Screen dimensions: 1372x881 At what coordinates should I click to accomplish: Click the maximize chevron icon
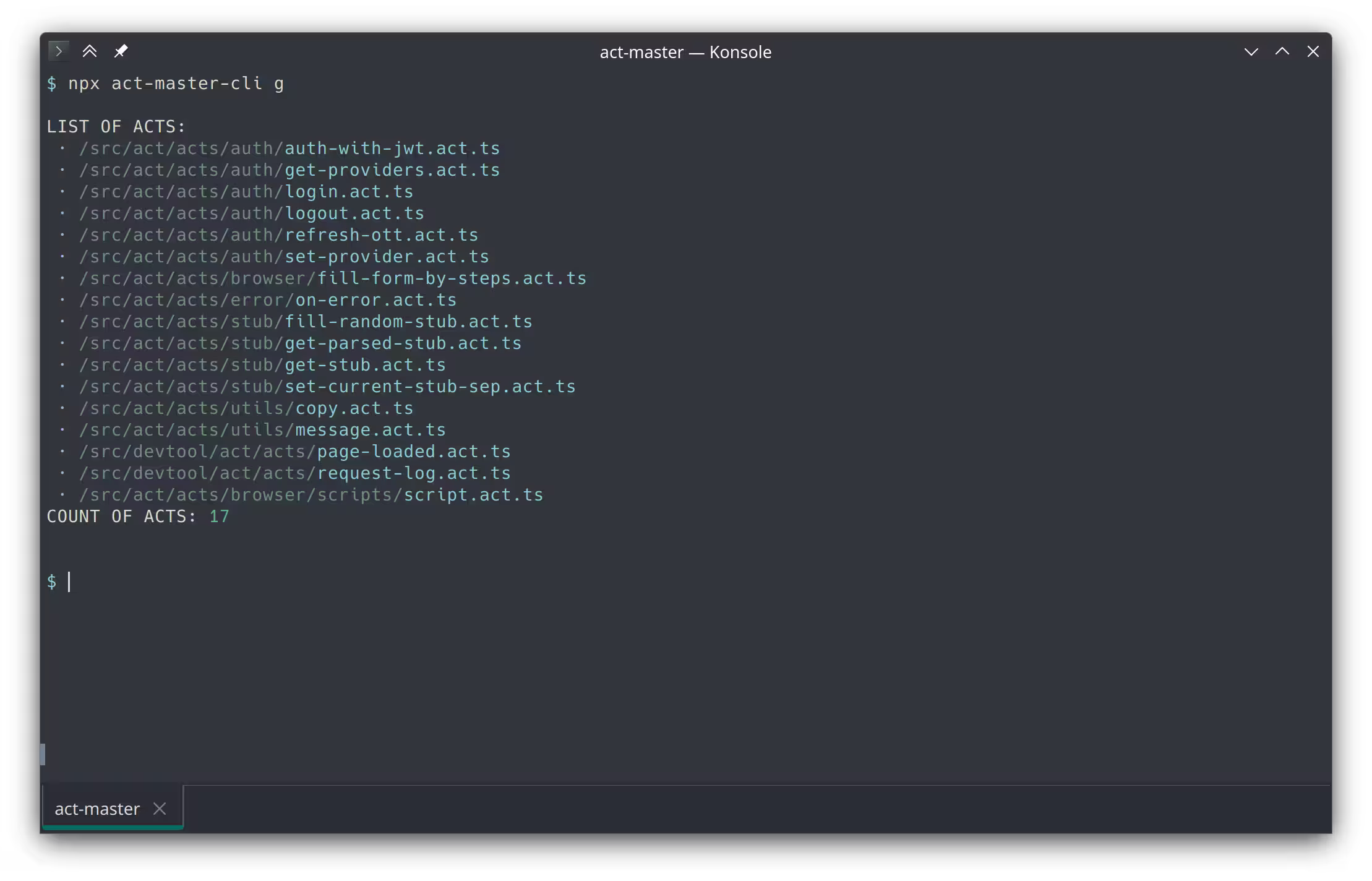pyautogui.click(x=1282, y=51)
